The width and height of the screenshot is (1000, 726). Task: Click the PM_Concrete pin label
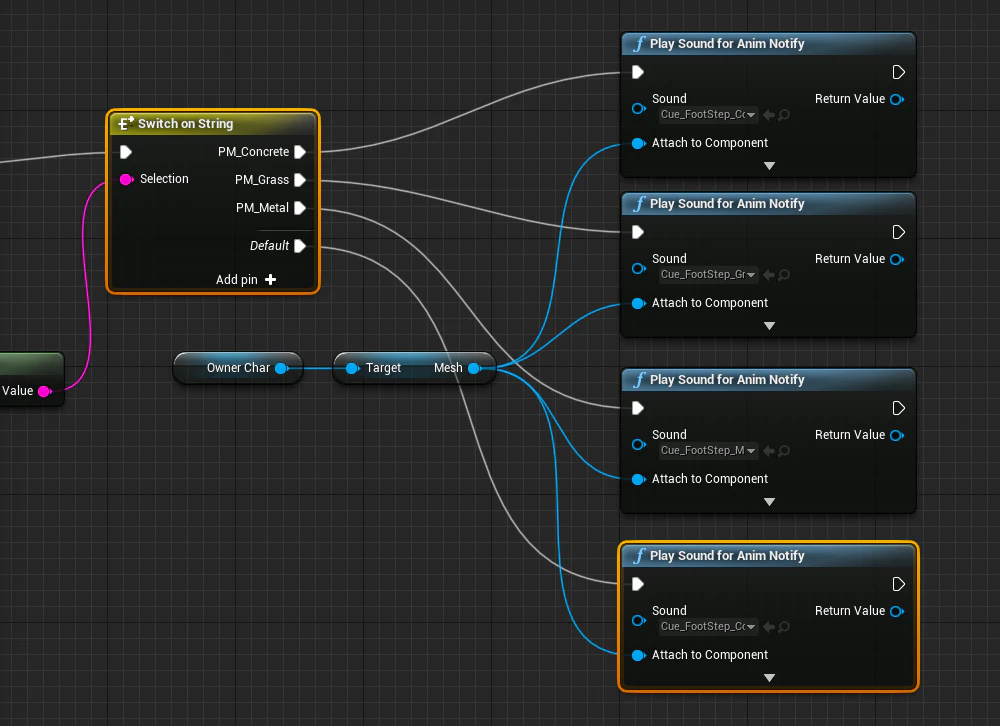[x=253, y=152]
